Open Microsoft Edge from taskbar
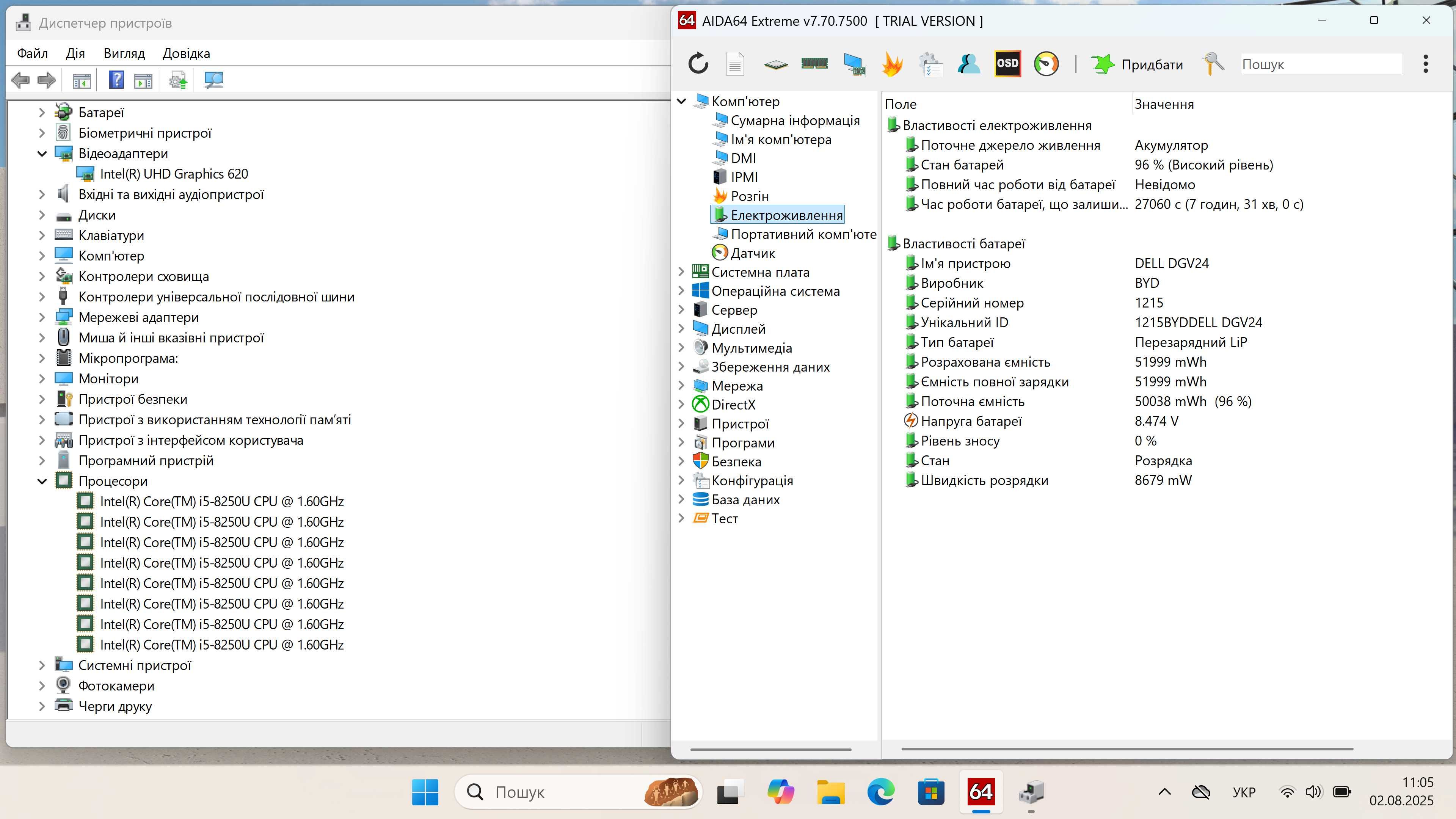 coord(880,792)
